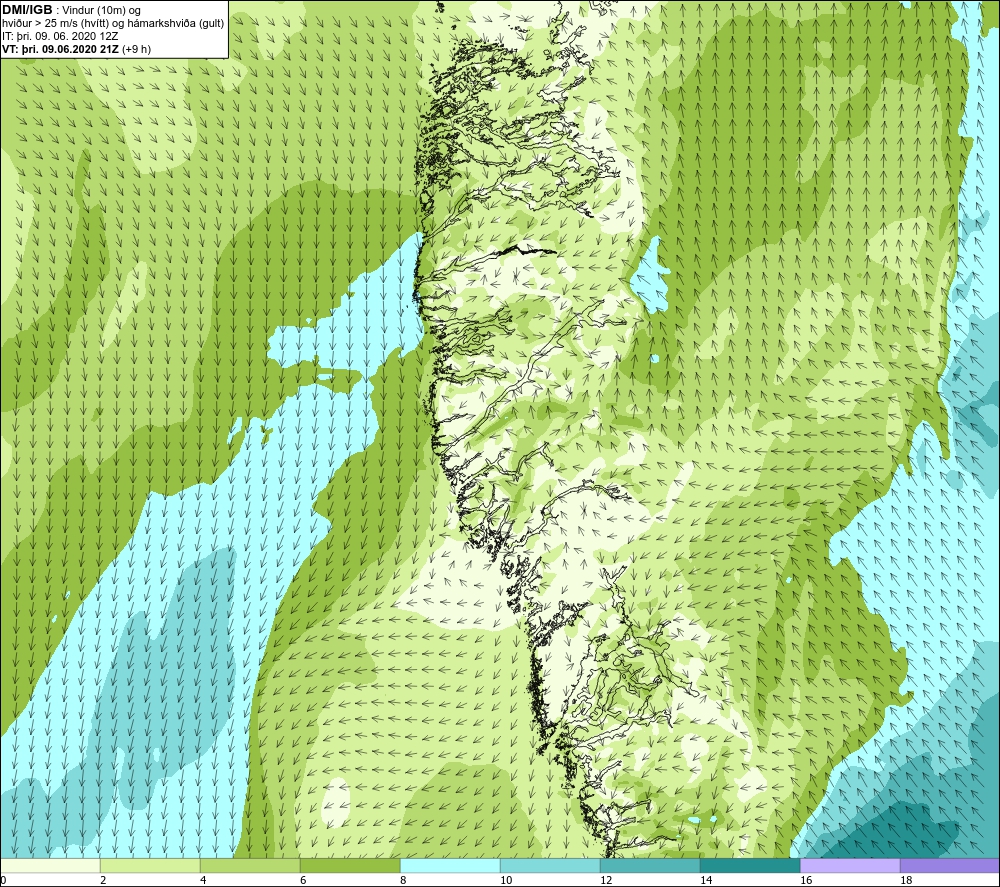This screenshot has width=1000, height=887.
Task: Click the 16–18 m/s lavender legend swatch
Action: click(x=850, y=865)
